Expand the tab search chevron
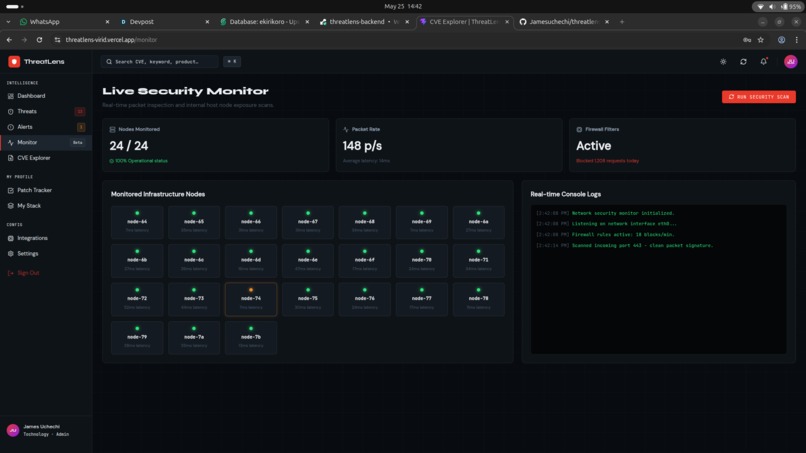This screenshot has width=806, height=453. 8,22
